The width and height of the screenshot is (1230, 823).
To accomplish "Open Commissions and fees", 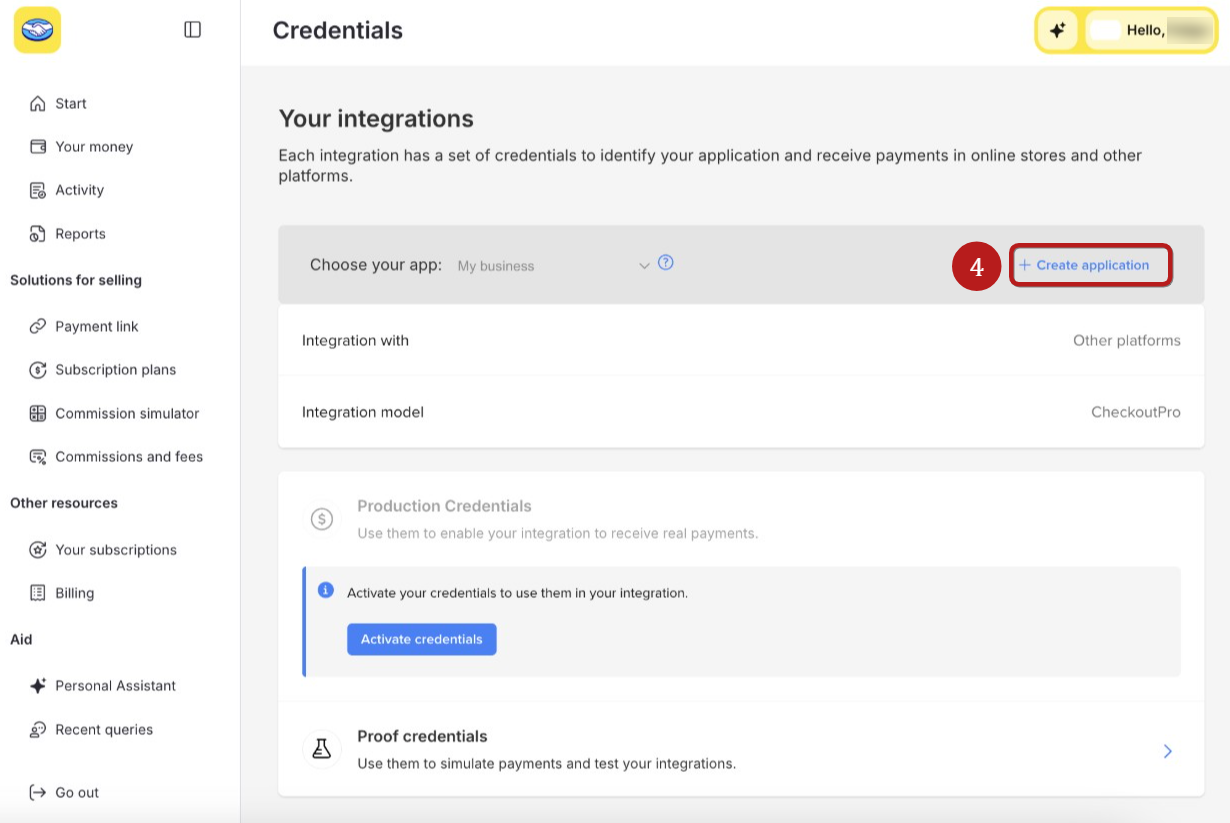I will [129, 457].
